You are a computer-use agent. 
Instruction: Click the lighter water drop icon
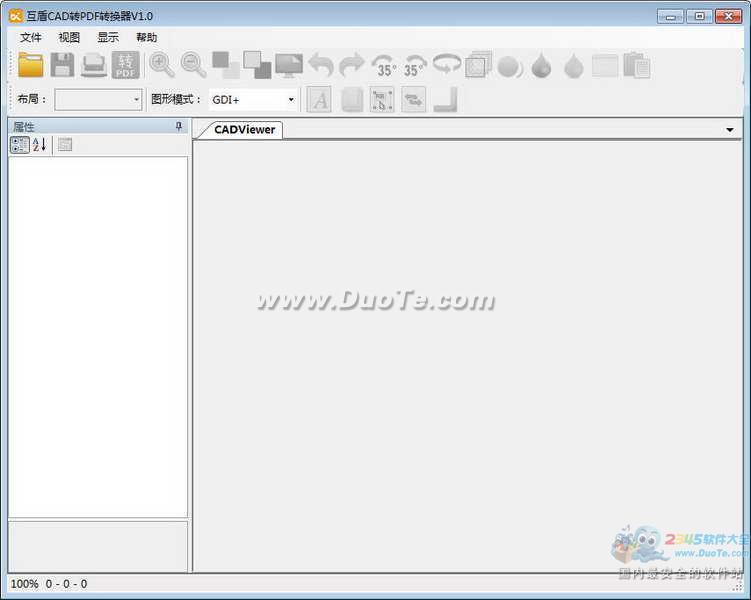573,66
